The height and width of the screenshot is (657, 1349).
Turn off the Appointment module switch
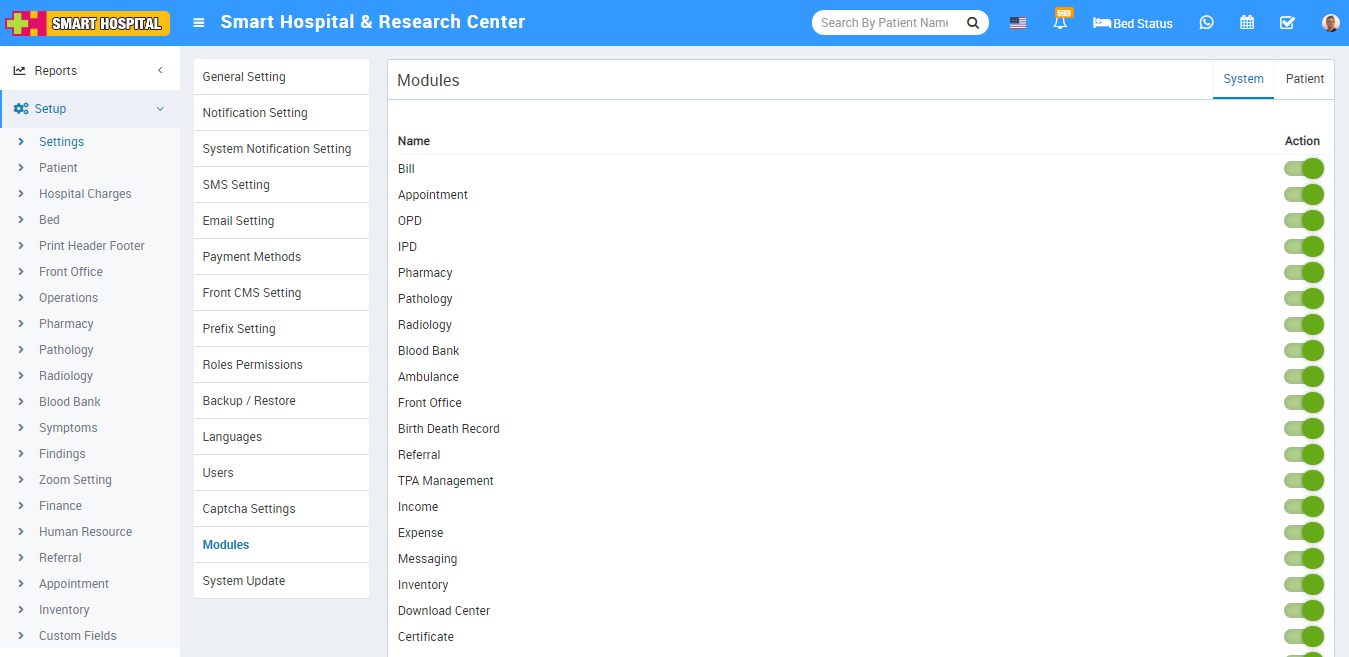pos(1304,195)
